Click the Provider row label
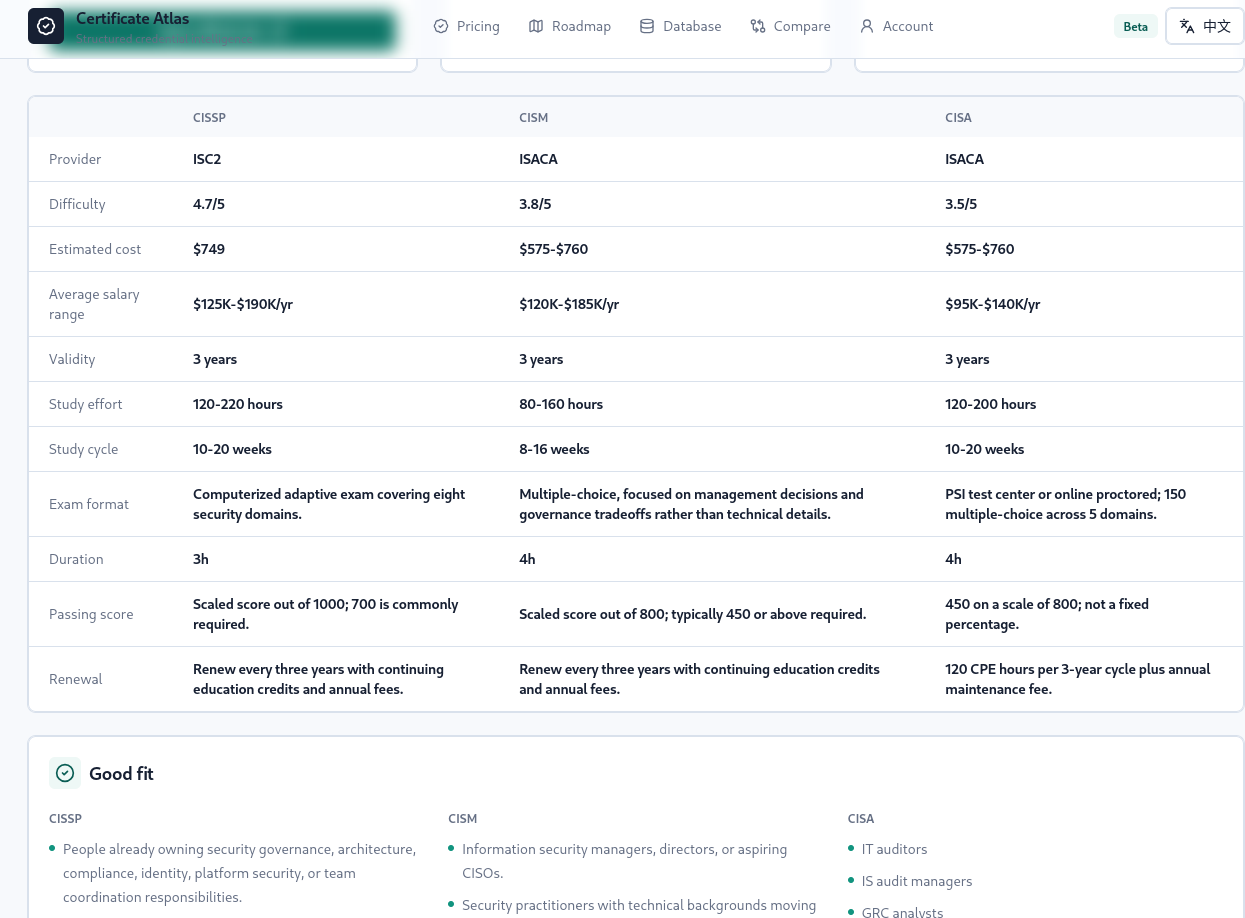 (x=75, y=159)
